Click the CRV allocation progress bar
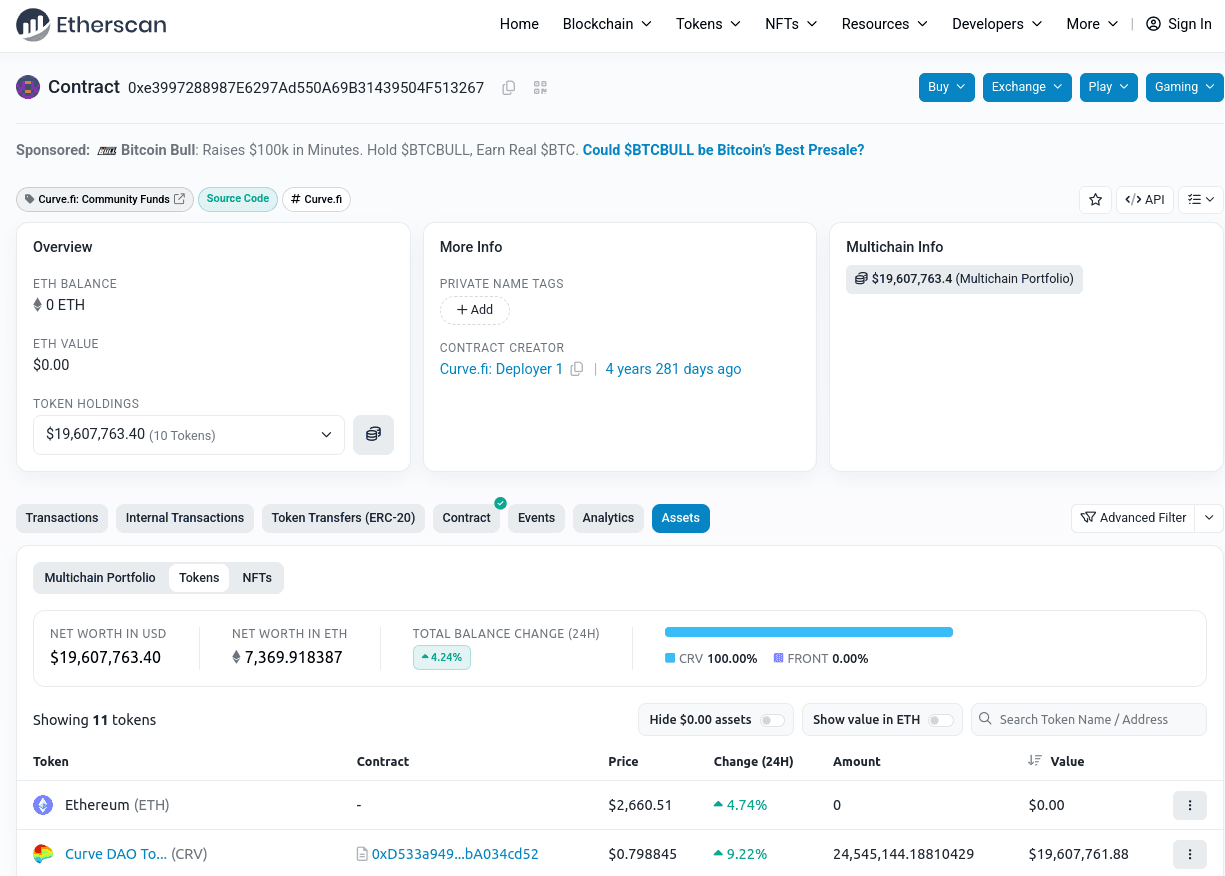This screenshot has height=876, width=1225. click(809, 632)
